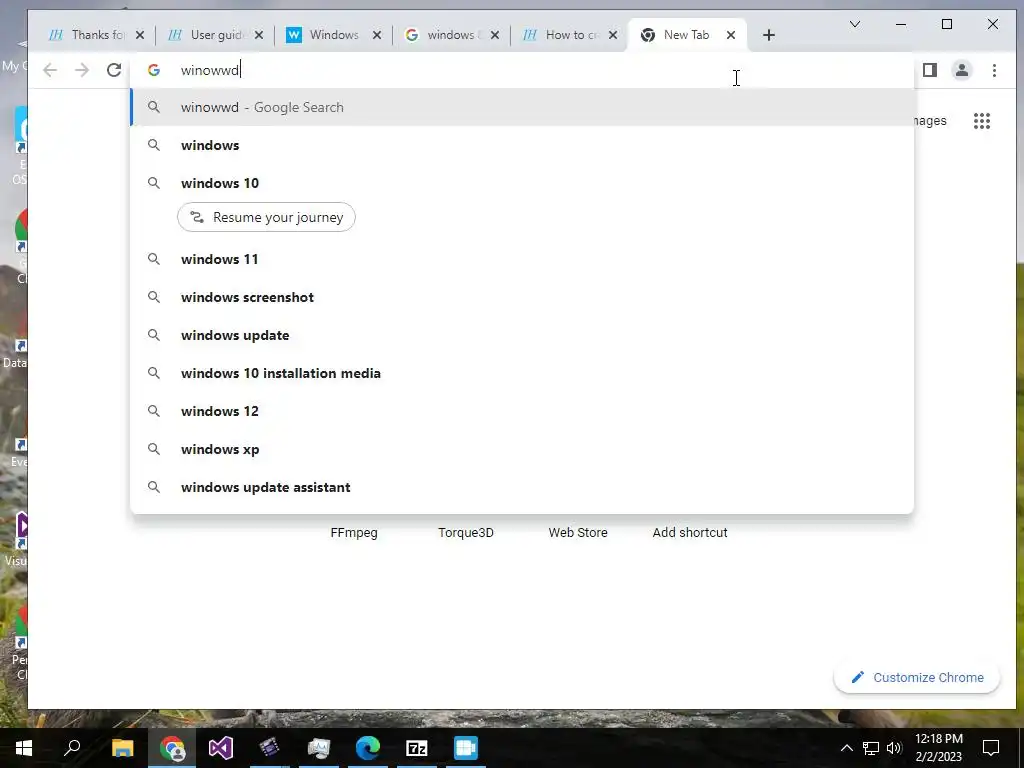
Task: Open the Chrome three-dot menu
Action: (994, 70)
